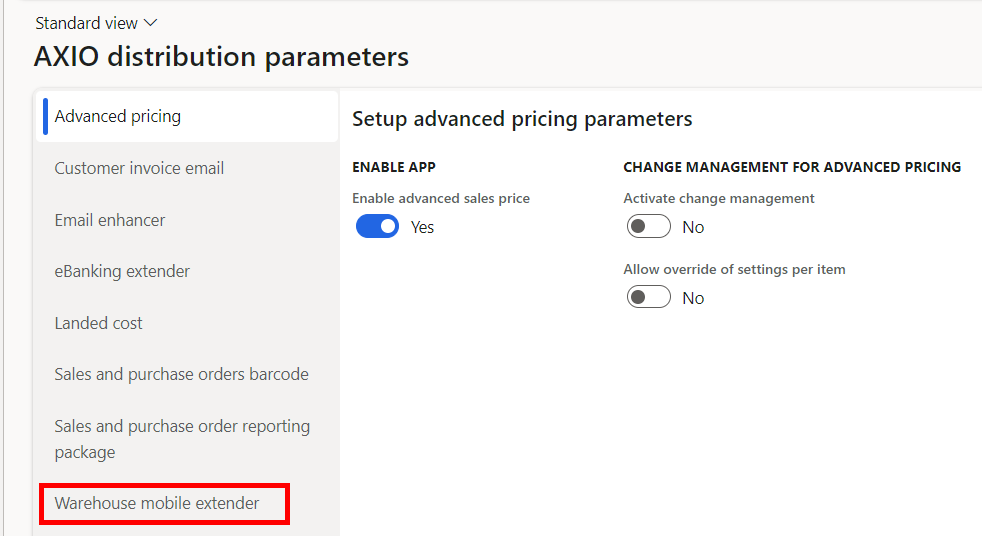The width and height of the screenshot is (982, 536).
Task: Click the Activate change management label
Action: pos(718,198)
